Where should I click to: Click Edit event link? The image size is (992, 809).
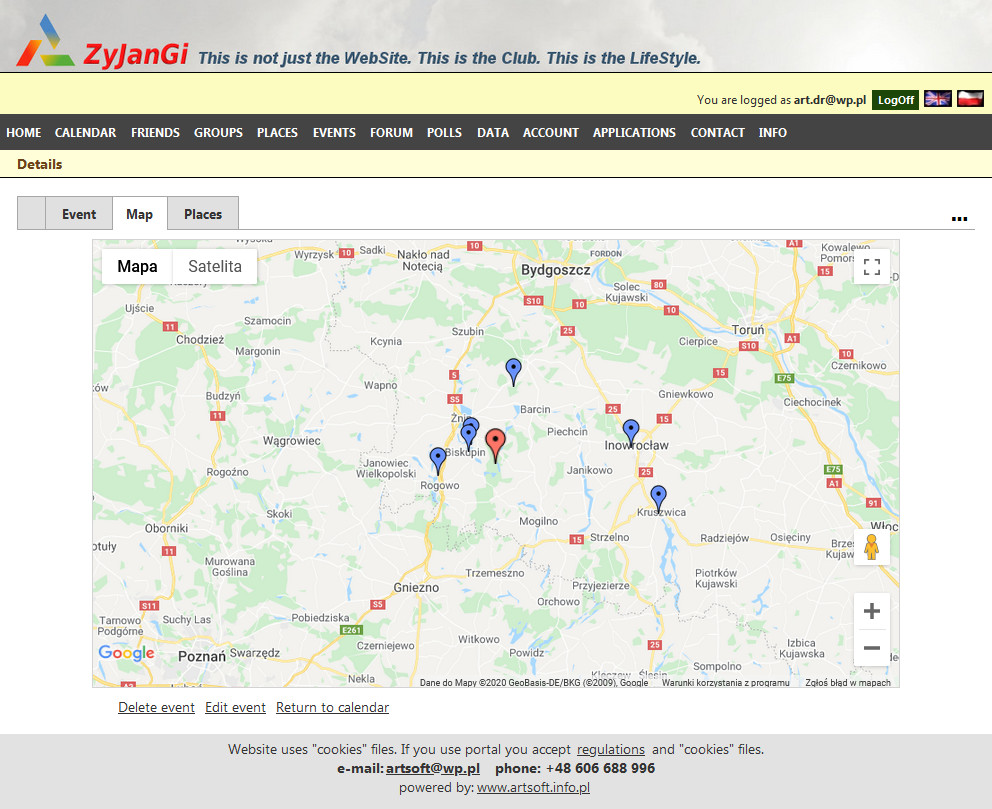pos(235,707)
